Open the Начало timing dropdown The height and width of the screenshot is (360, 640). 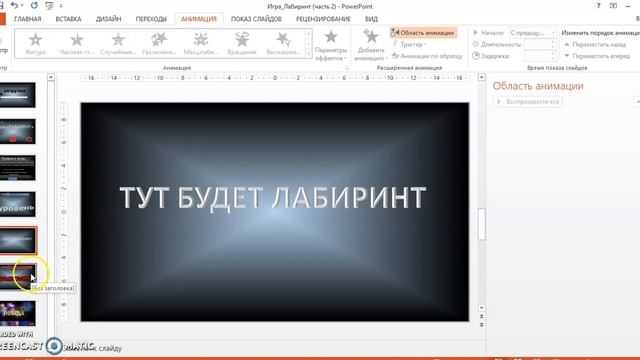click(533, 33)
